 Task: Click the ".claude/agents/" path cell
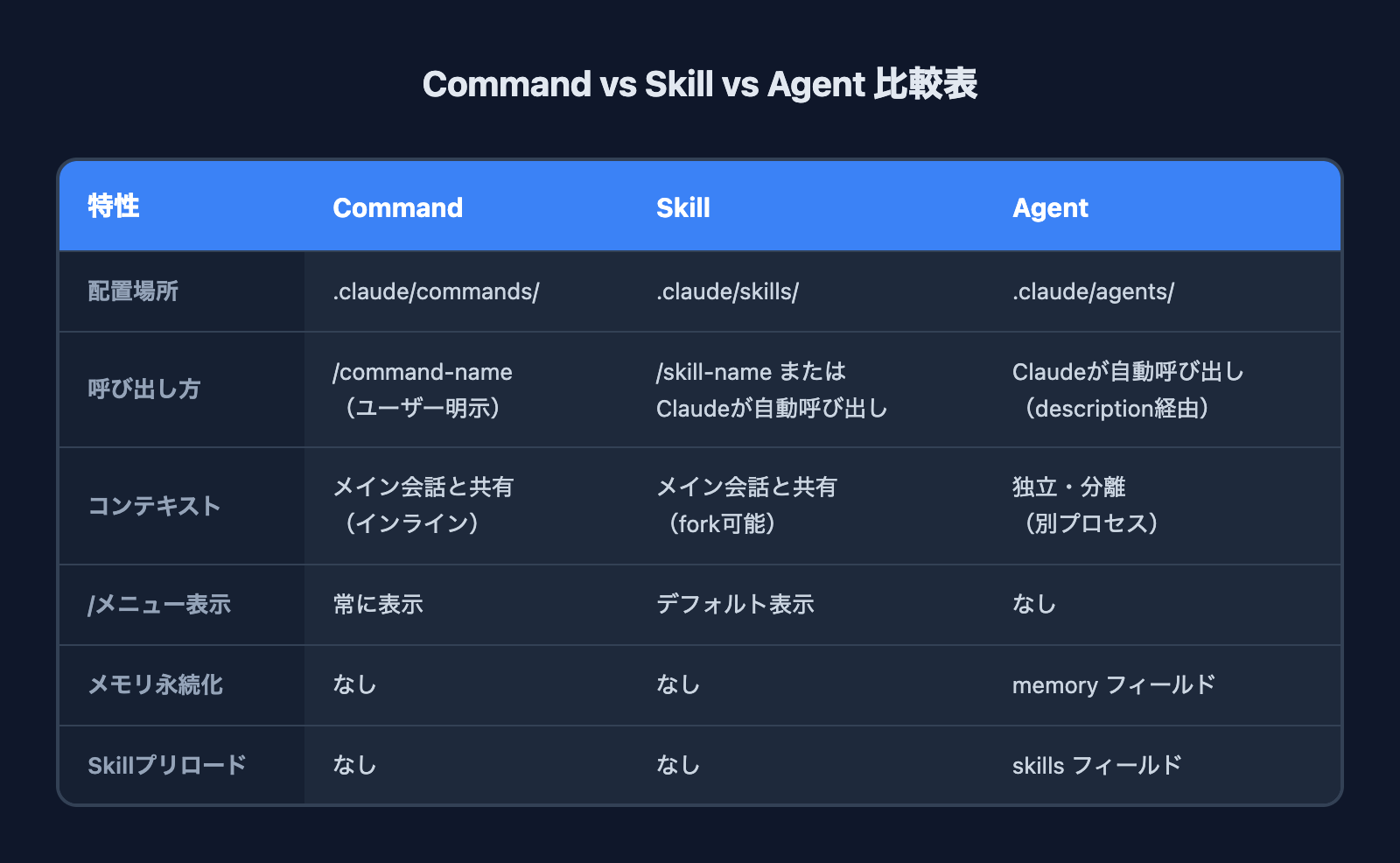pos(1093,291)
